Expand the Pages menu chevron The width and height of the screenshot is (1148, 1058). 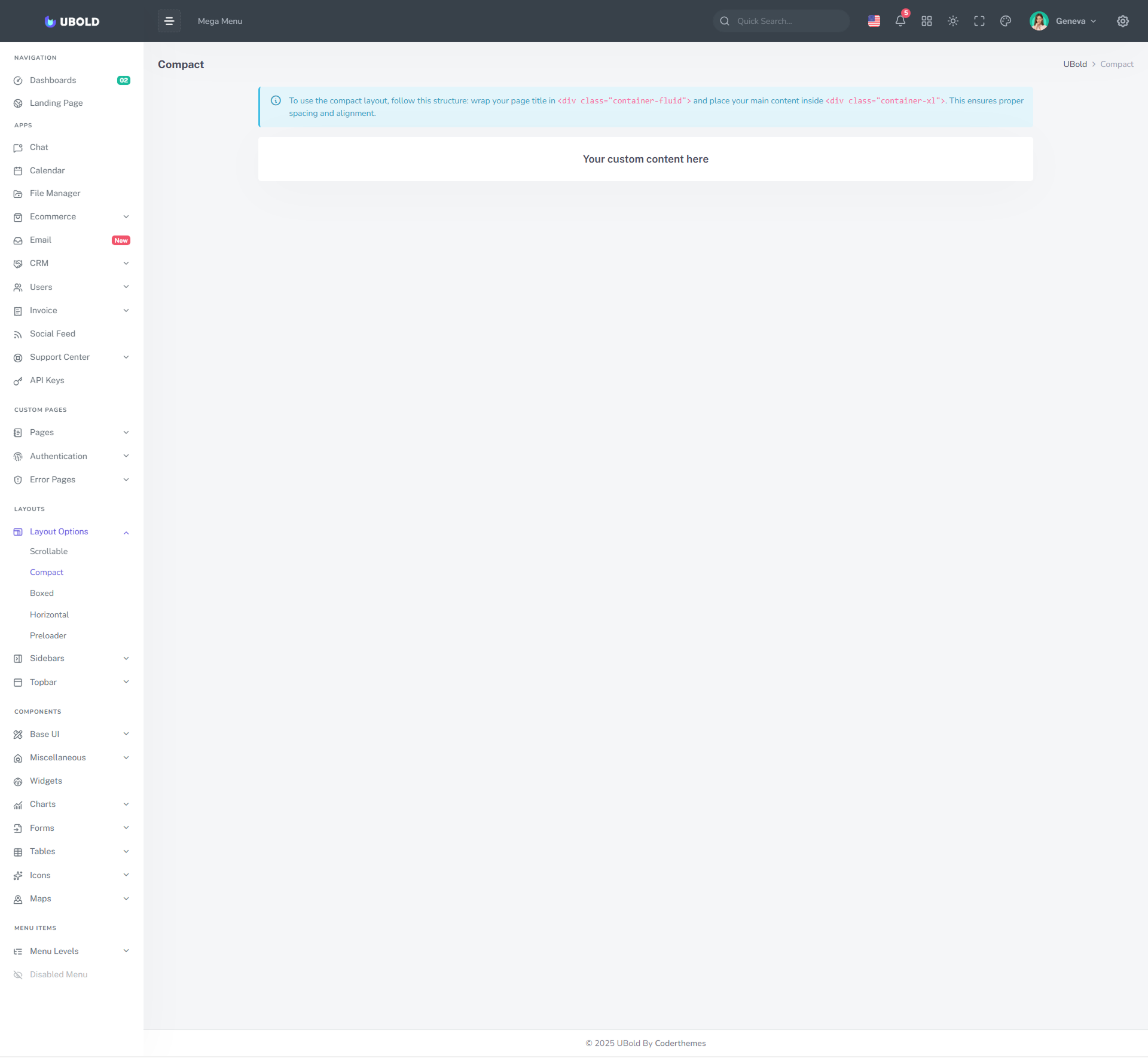coord(126,432)
